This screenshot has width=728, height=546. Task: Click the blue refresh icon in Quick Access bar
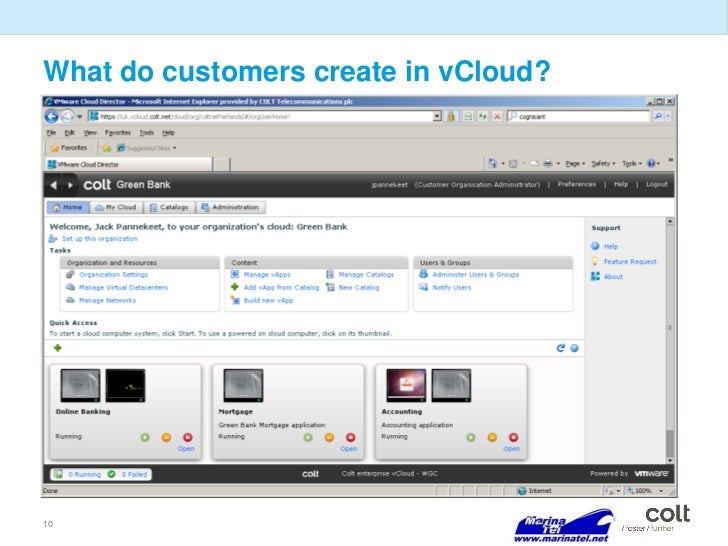[561, 348]
